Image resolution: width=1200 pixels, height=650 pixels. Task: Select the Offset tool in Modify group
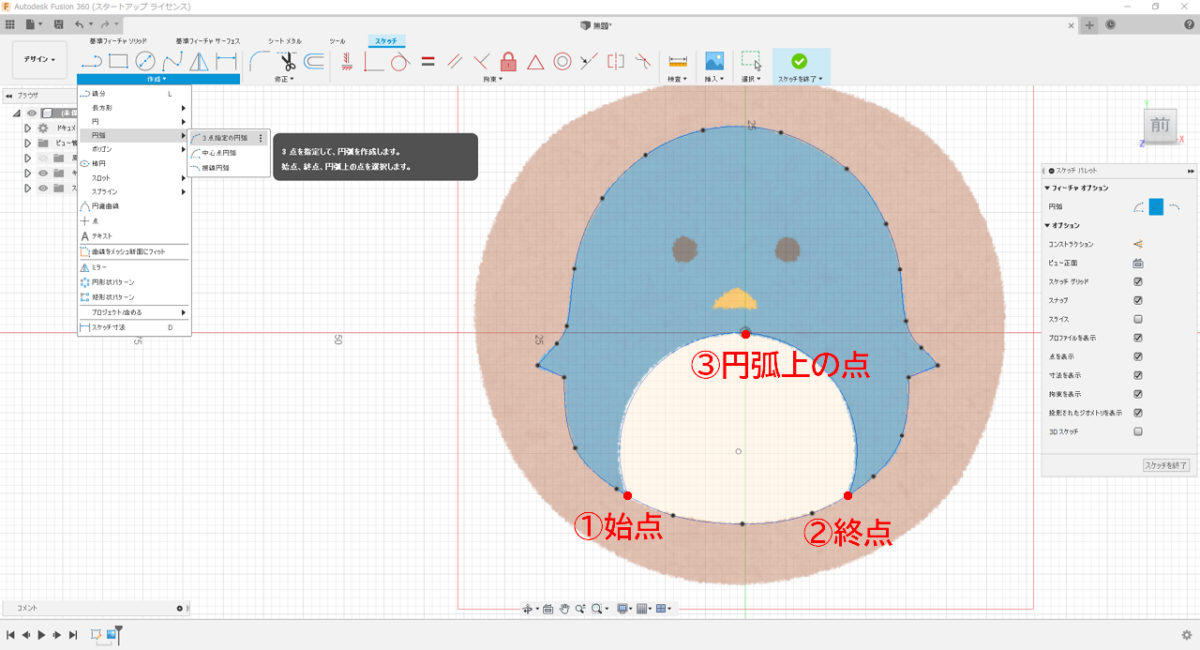[x=314, y=61]
